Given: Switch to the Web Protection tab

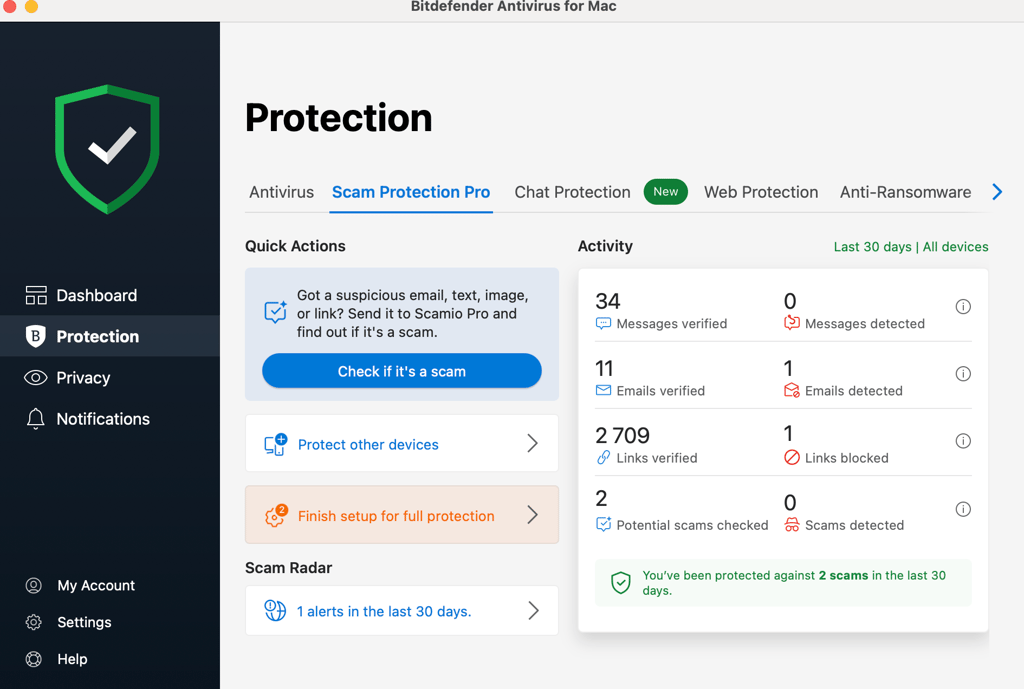Looking at the screenshot, I should click(x=761, y=192).
